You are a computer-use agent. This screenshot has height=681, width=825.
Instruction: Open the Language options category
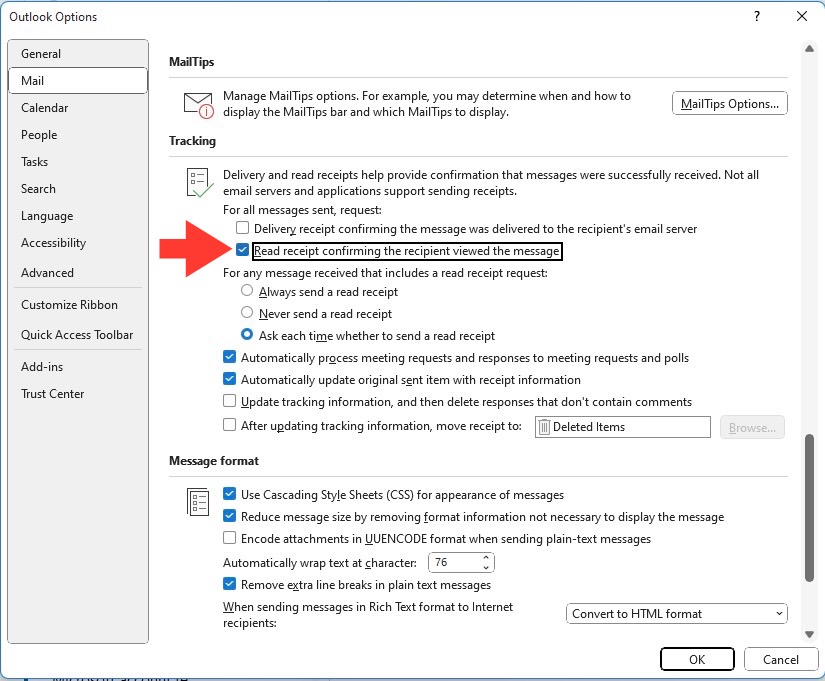click(x=78, y=216)
